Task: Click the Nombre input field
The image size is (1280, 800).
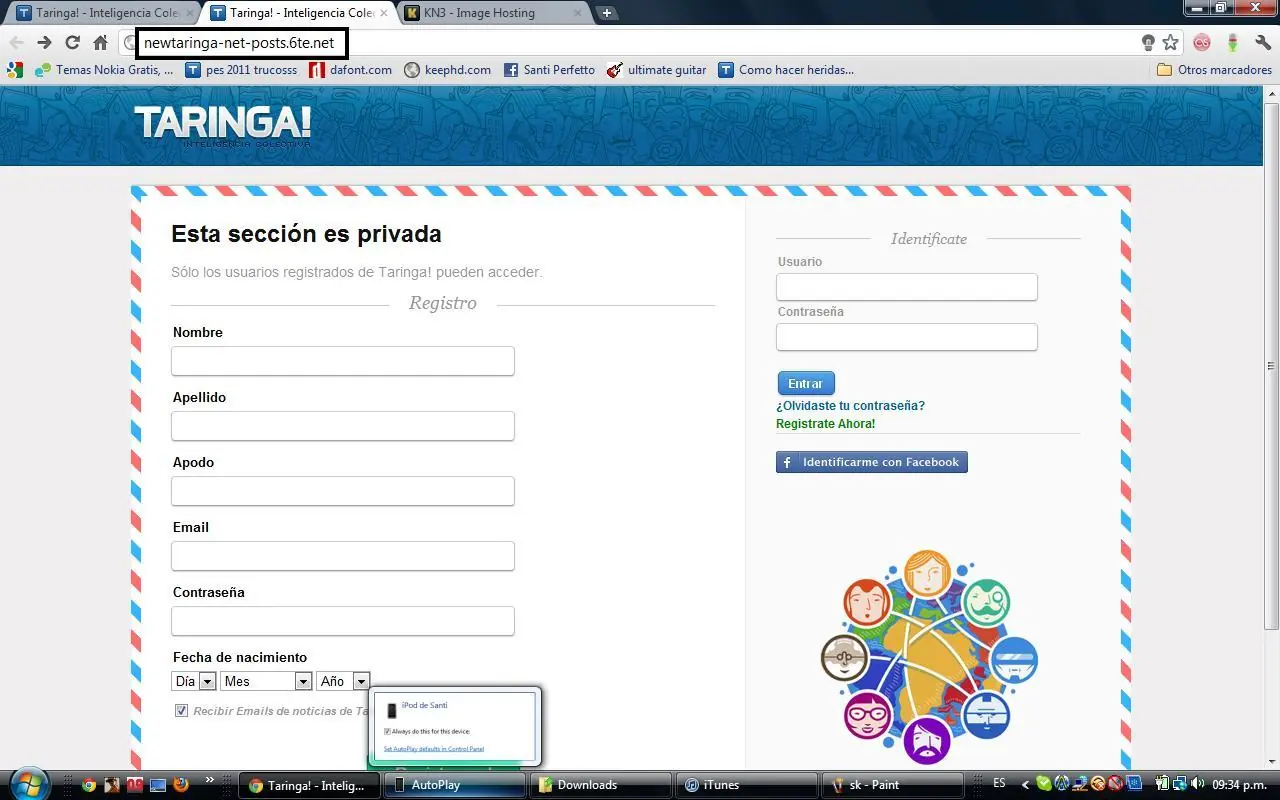Action: tap(343, 361)
